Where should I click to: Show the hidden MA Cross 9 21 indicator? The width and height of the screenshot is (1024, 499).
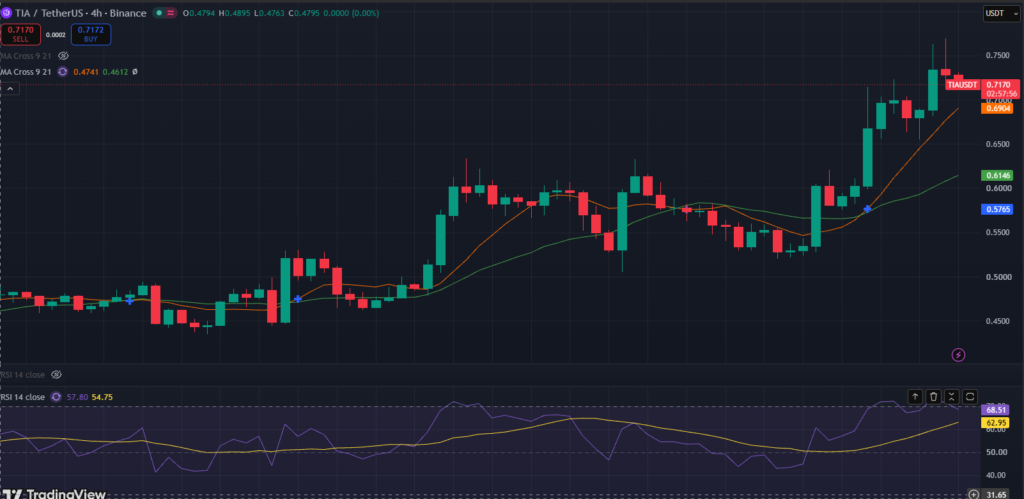coord(64,56)
